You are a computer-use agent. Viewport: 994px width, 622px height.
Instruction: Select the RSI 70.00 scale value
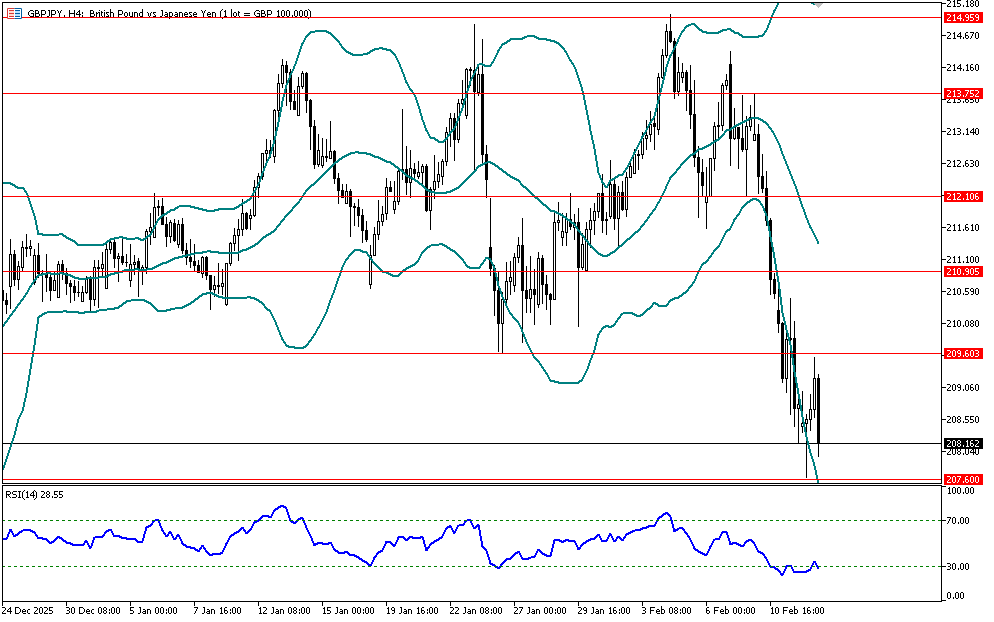(960, 521)
